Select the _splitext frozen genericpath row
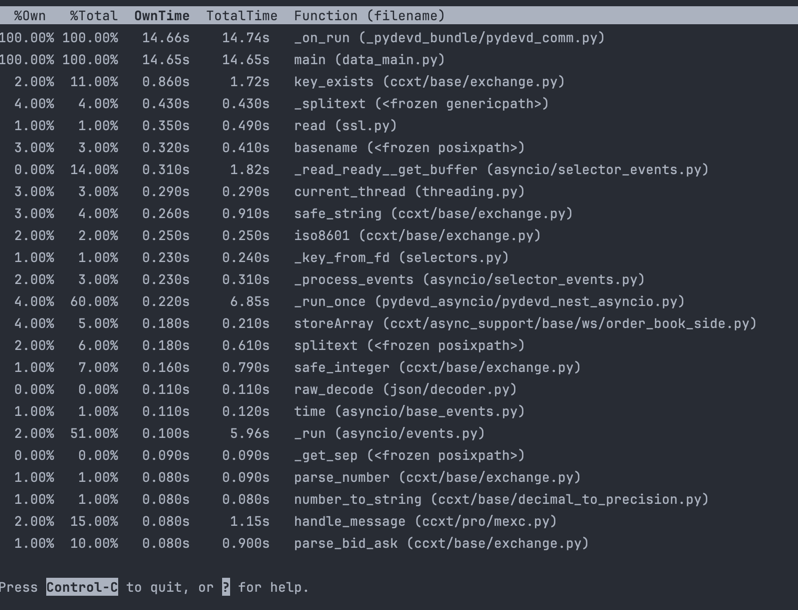The height and width of the screenshot is (610, 798). tap(399, 104)
